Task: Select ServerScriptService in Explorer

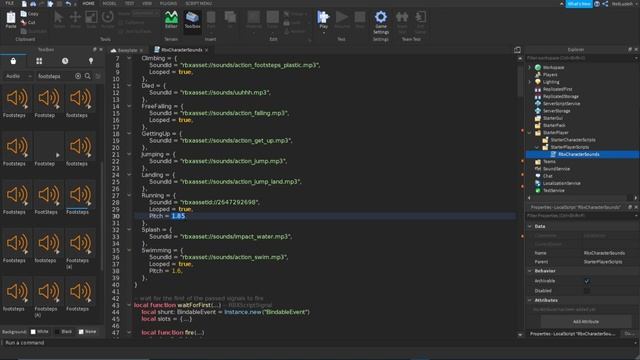Action: tap(561, 104)
